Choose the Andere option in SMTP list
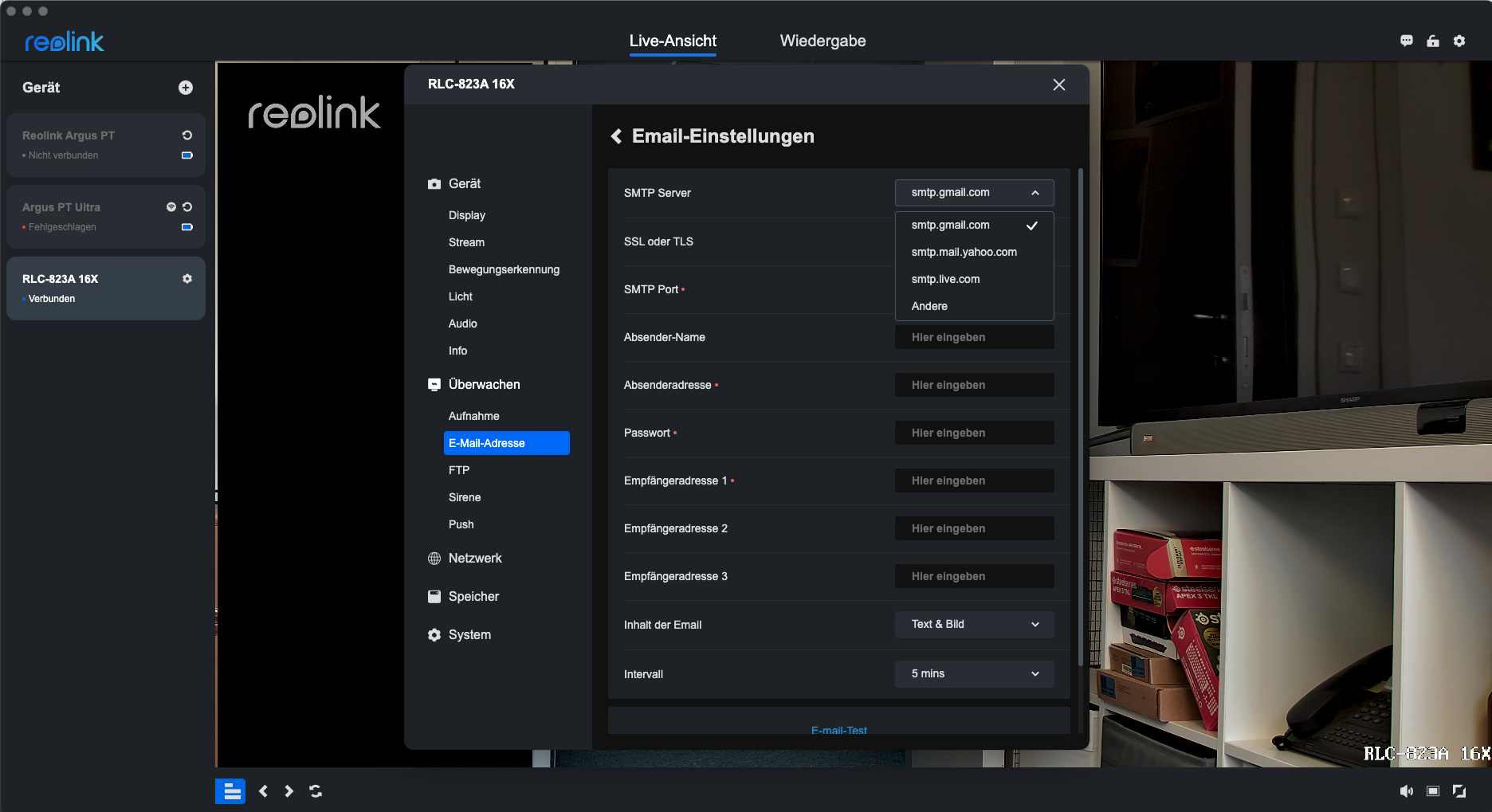Screen dimensions: 1492x812 pyautogui.click(x=929, y=307)
